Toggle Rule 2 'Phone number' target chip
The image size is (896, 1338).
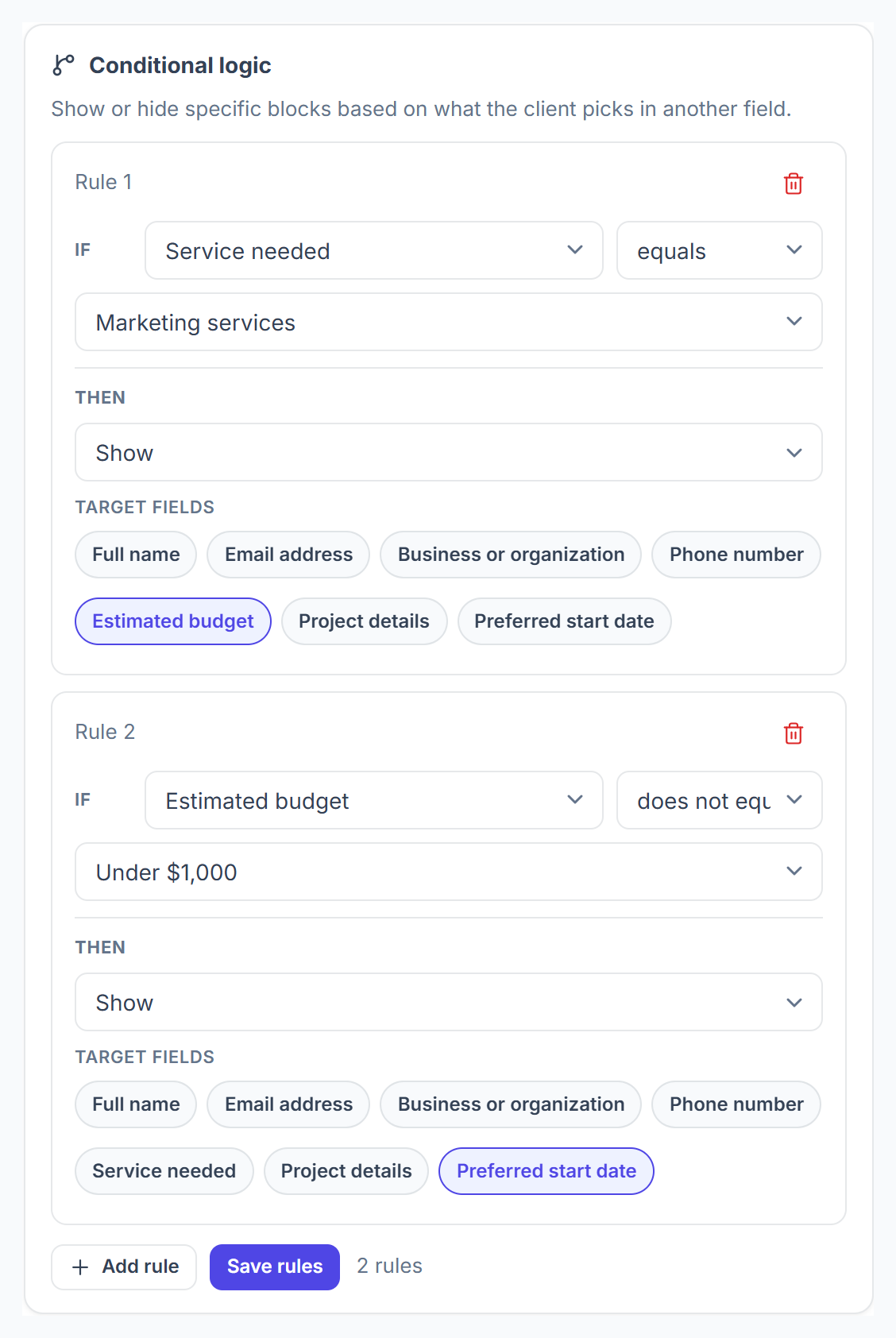click(736, 1104)
